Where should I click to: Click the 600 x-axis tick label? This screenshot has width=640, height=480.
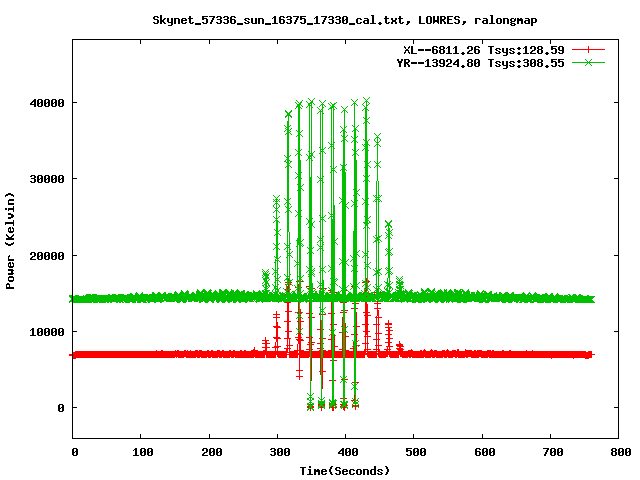pyautogui.click(x=484, y=452)
